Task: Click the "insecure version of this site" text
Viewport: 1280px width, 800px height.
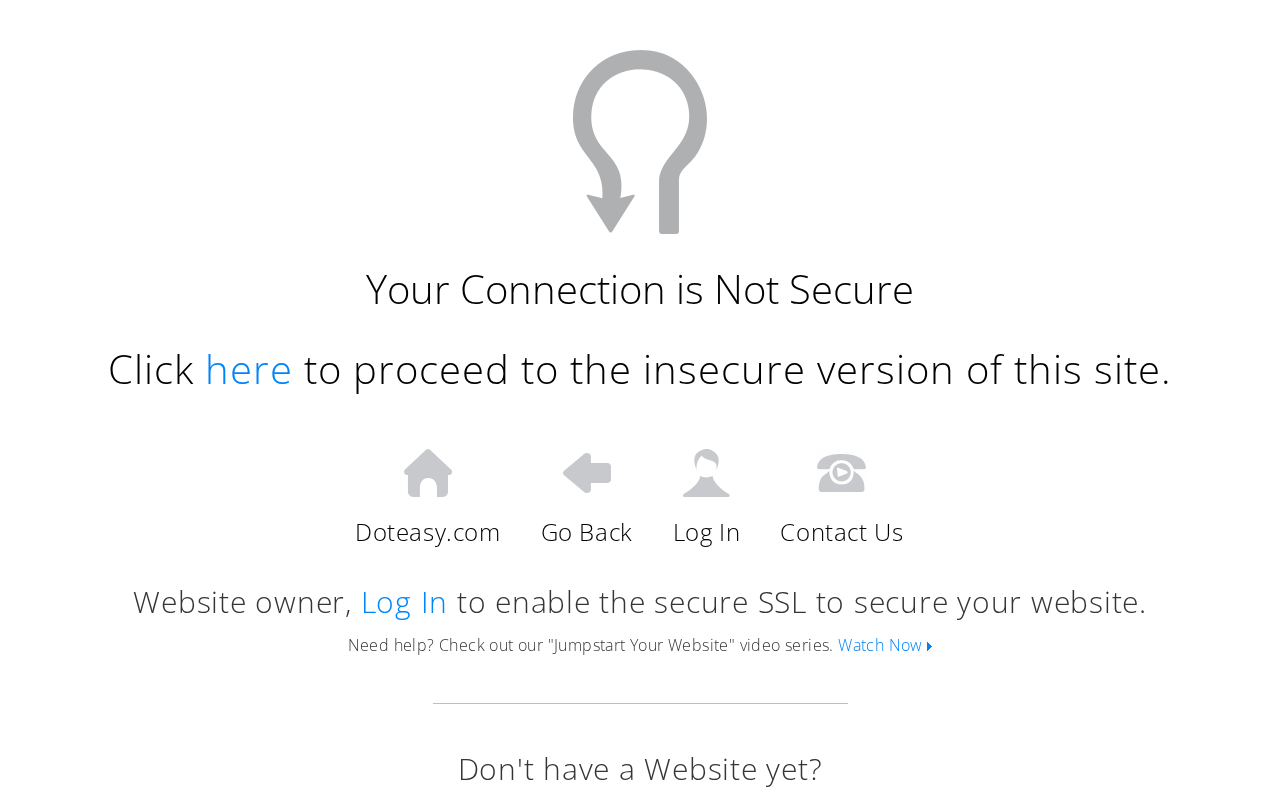Action: click(x=906, y=369)
